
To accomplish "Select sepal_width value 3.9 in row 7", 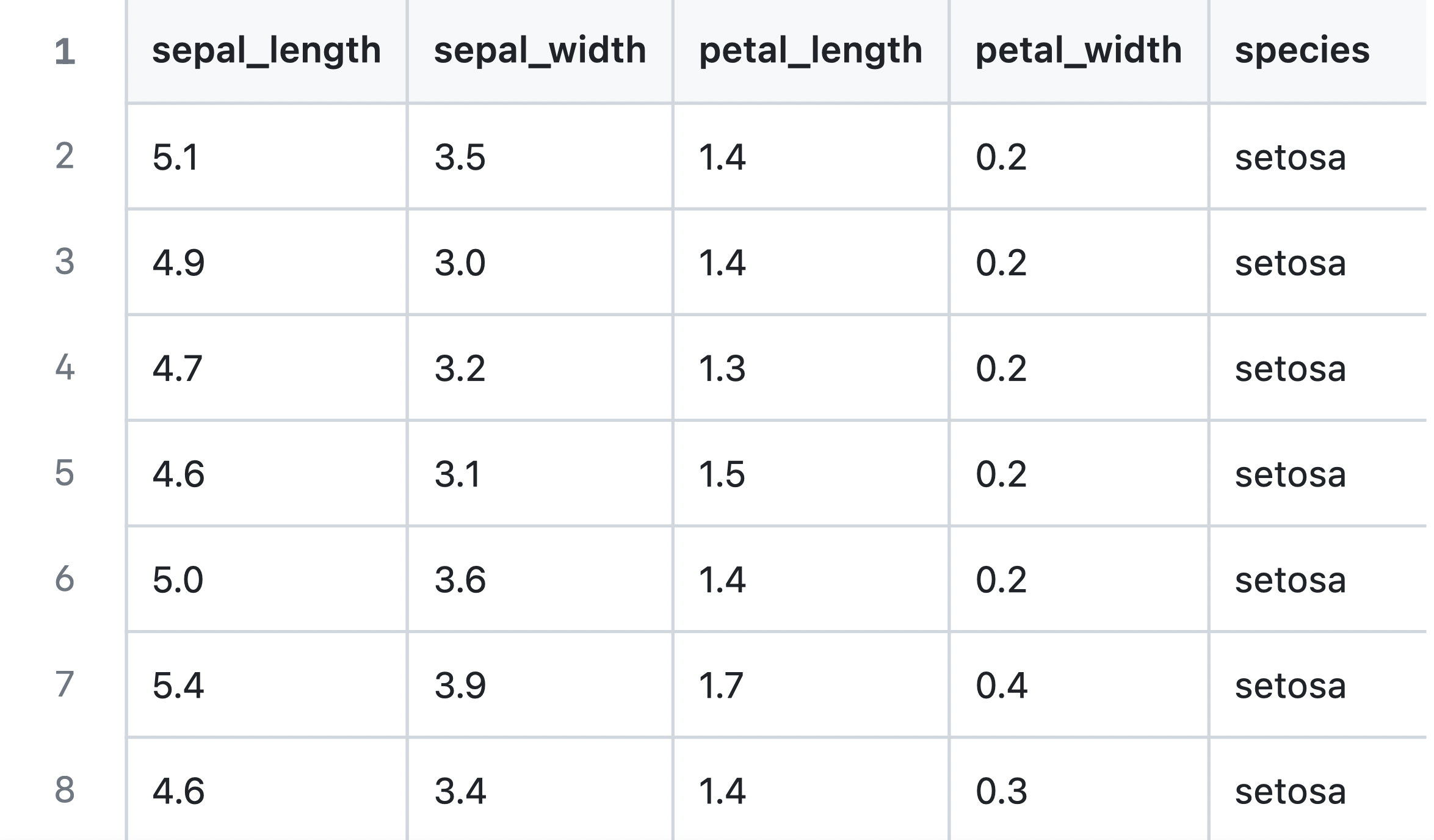I will tap(460, 685).
